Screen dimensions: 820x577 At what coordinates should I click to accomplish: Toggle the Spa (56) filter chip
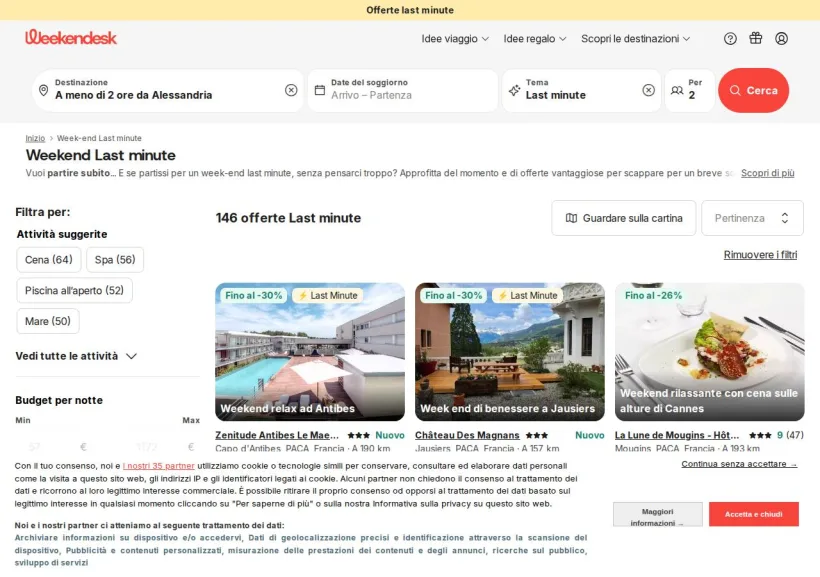(x=115, y=259)
